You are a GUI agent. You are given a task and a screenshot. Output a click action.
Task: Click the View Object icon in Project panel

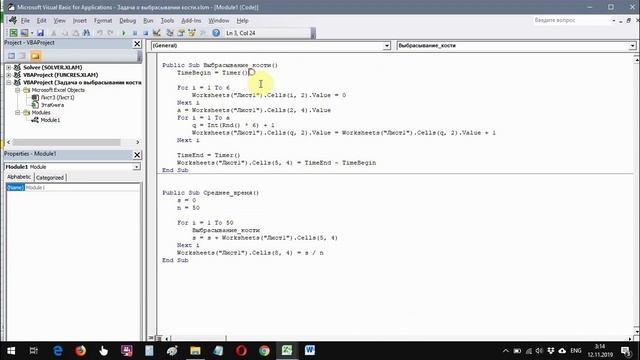click(22, 56)
